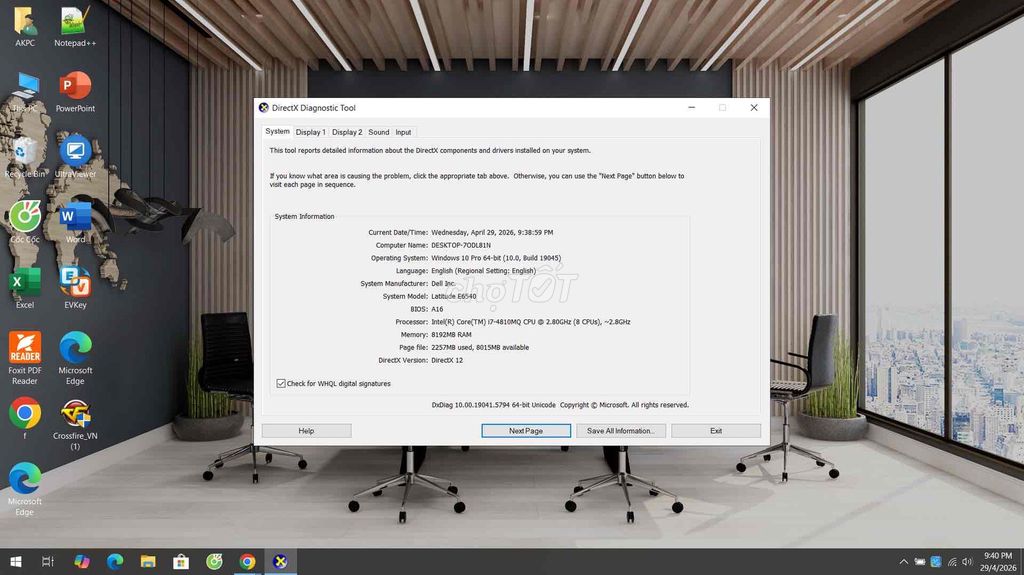This screenshot has height=575, width=1024.
Task: Click the DirectX Diagnostic Tool taskbar button
Action: tap(280, 561)
